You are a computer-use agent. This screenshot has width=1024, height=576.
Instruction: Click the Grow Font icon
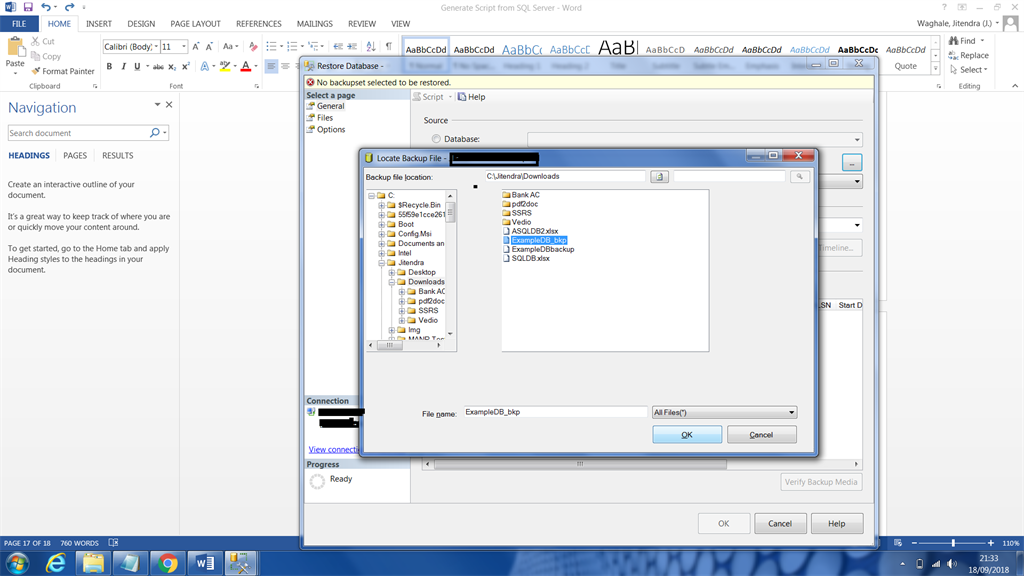pos(195,46)
